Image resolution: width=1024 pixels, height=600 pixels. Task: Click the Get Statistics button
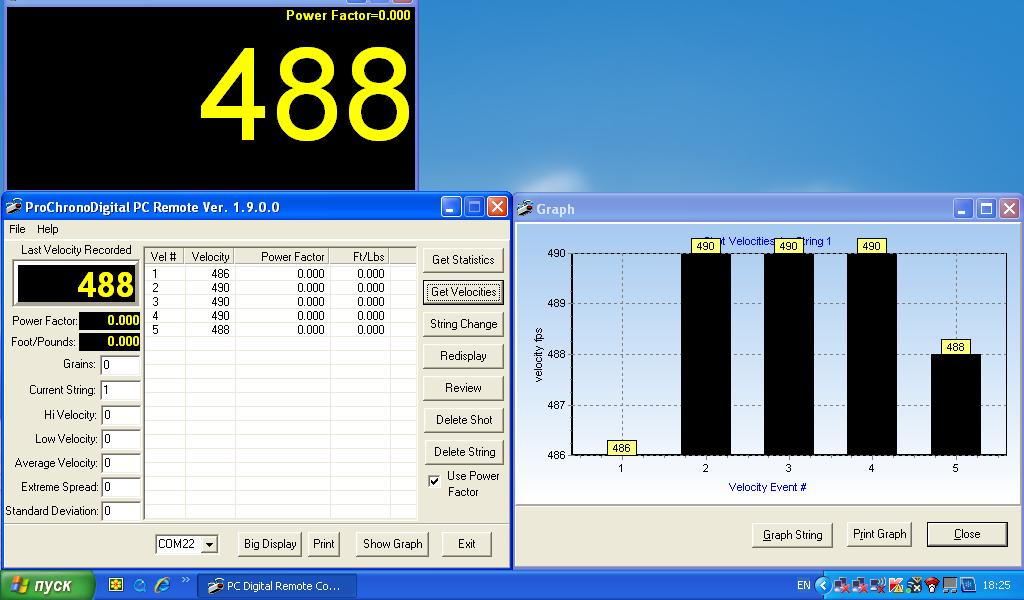462,260
